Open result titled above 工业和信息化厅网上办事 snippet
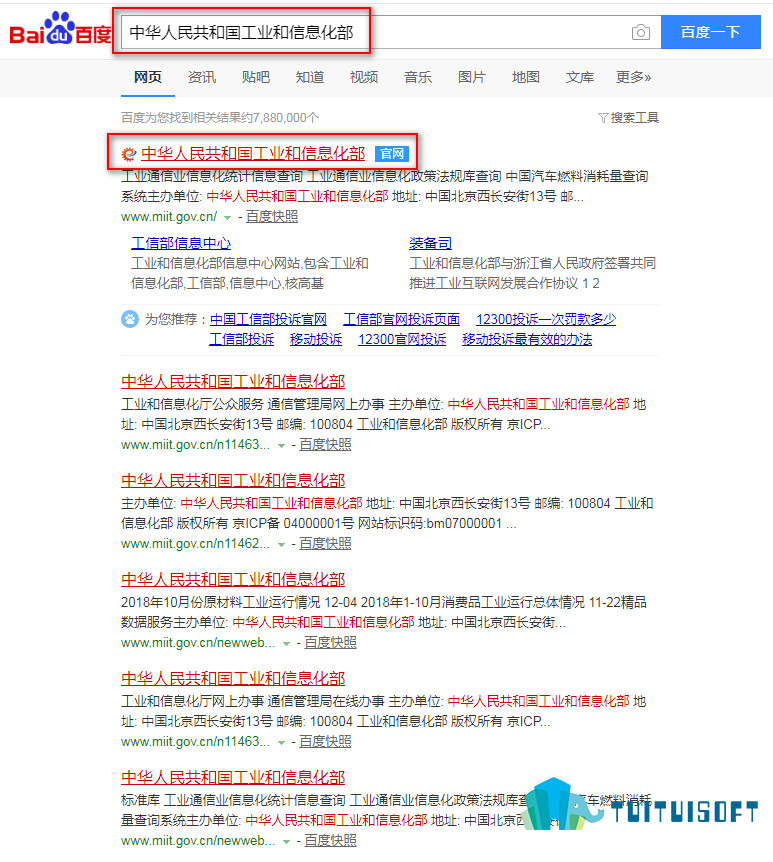 click(x=233, y=678)
